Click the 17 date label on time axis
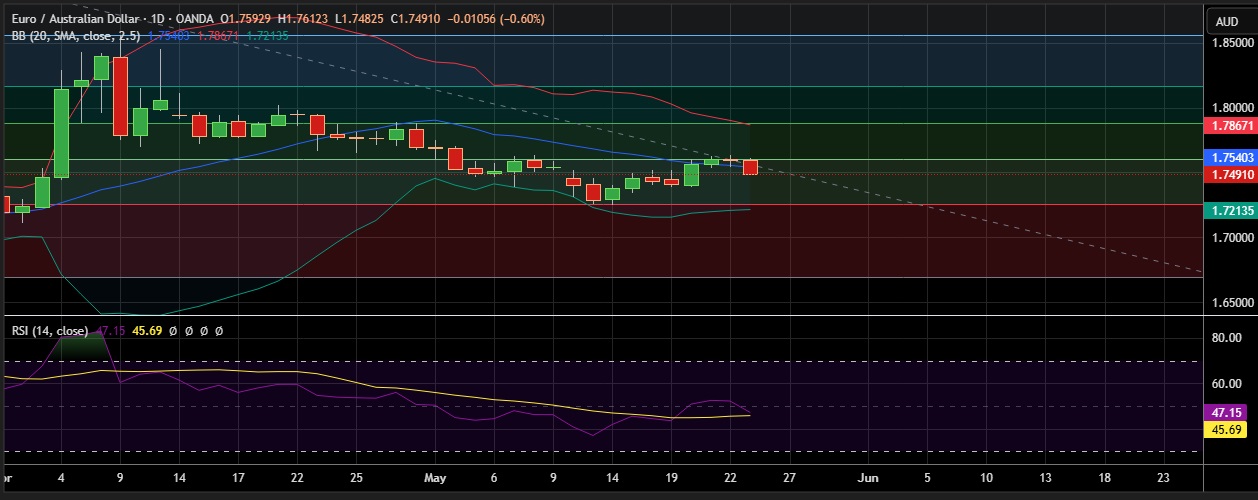The width and height of the screenshot is (1258, 500). point(238,479)
